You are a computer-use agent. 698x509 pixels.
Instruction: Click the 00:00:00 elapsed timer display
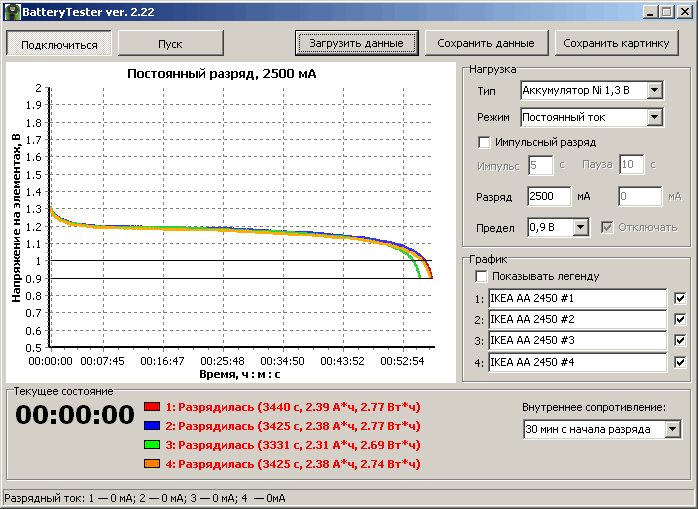75,415
